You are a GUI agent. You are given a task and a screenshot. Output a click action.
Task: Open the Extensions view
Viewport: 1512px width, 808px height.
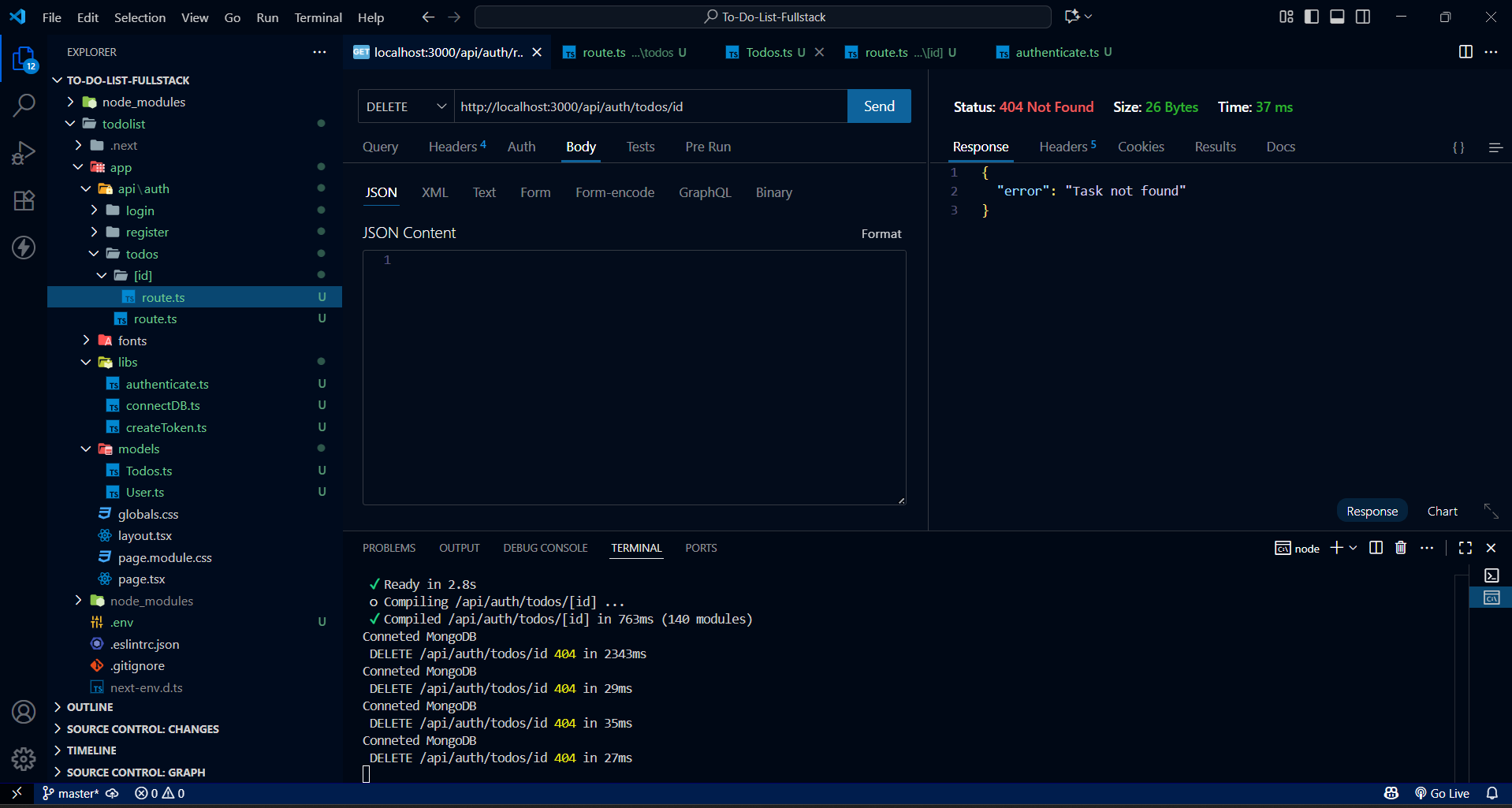[x=24, y=200]
